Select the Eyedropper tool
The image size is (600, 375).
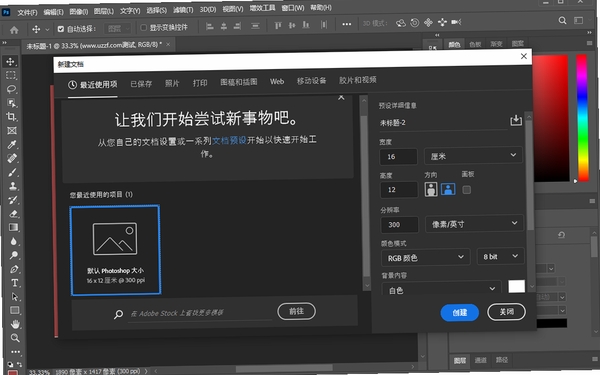coord(12,144)
